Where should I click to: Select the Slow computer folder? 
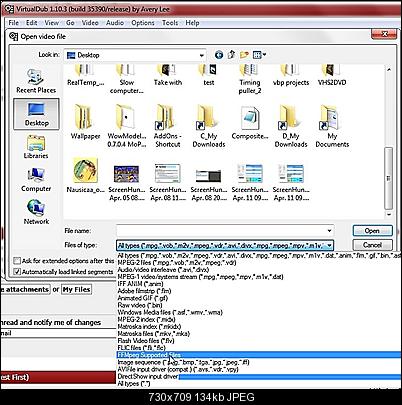[127, 80]
